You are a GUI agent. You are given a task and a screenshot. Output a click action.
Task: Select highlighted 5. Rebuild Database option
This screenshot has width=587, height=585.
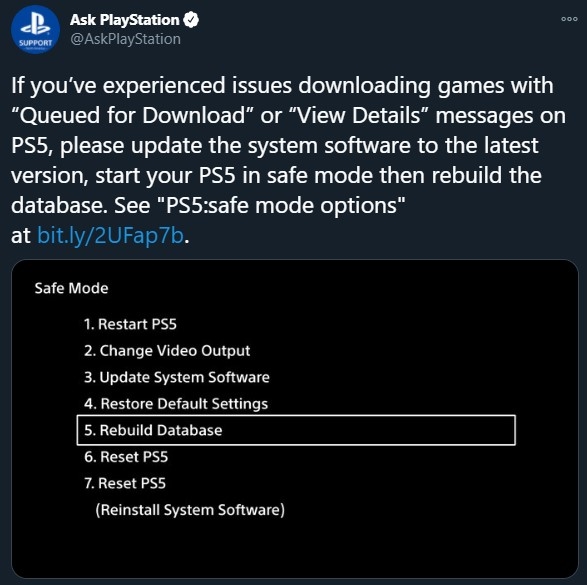pos(296,430)
